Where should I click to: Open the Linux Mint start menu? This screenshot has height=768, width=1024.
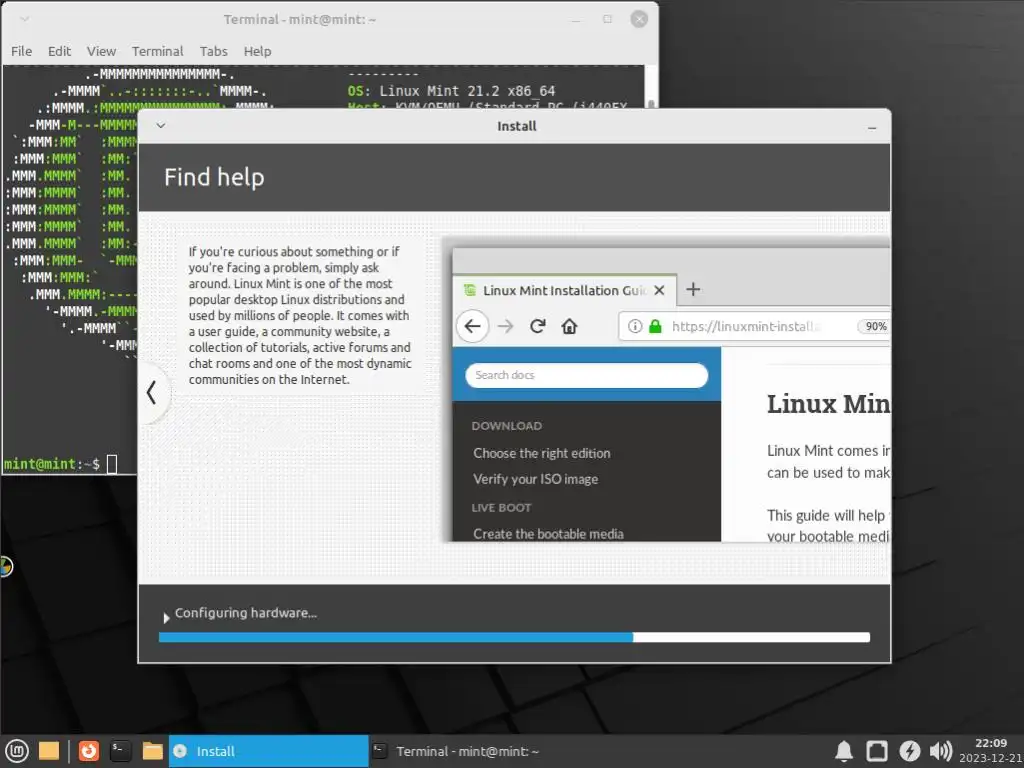click(16, 751)
